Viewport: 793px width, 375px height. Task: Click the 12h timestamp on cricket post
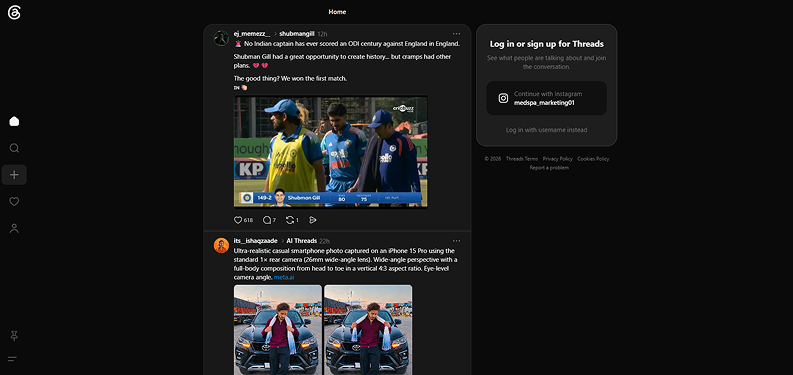(x=322, y=34)
